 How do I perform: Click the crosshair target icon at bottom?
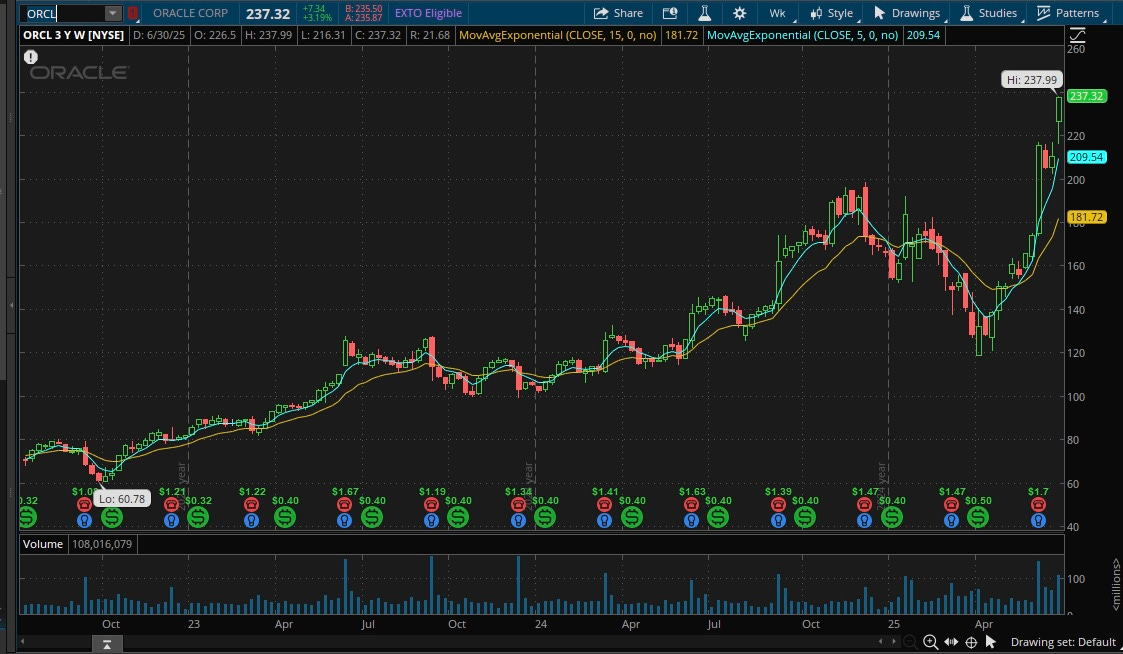[971, 642]
